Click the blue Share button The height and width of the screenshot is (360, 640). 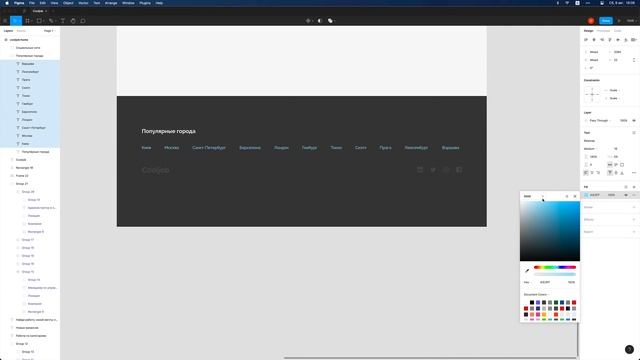coord(606,21)
